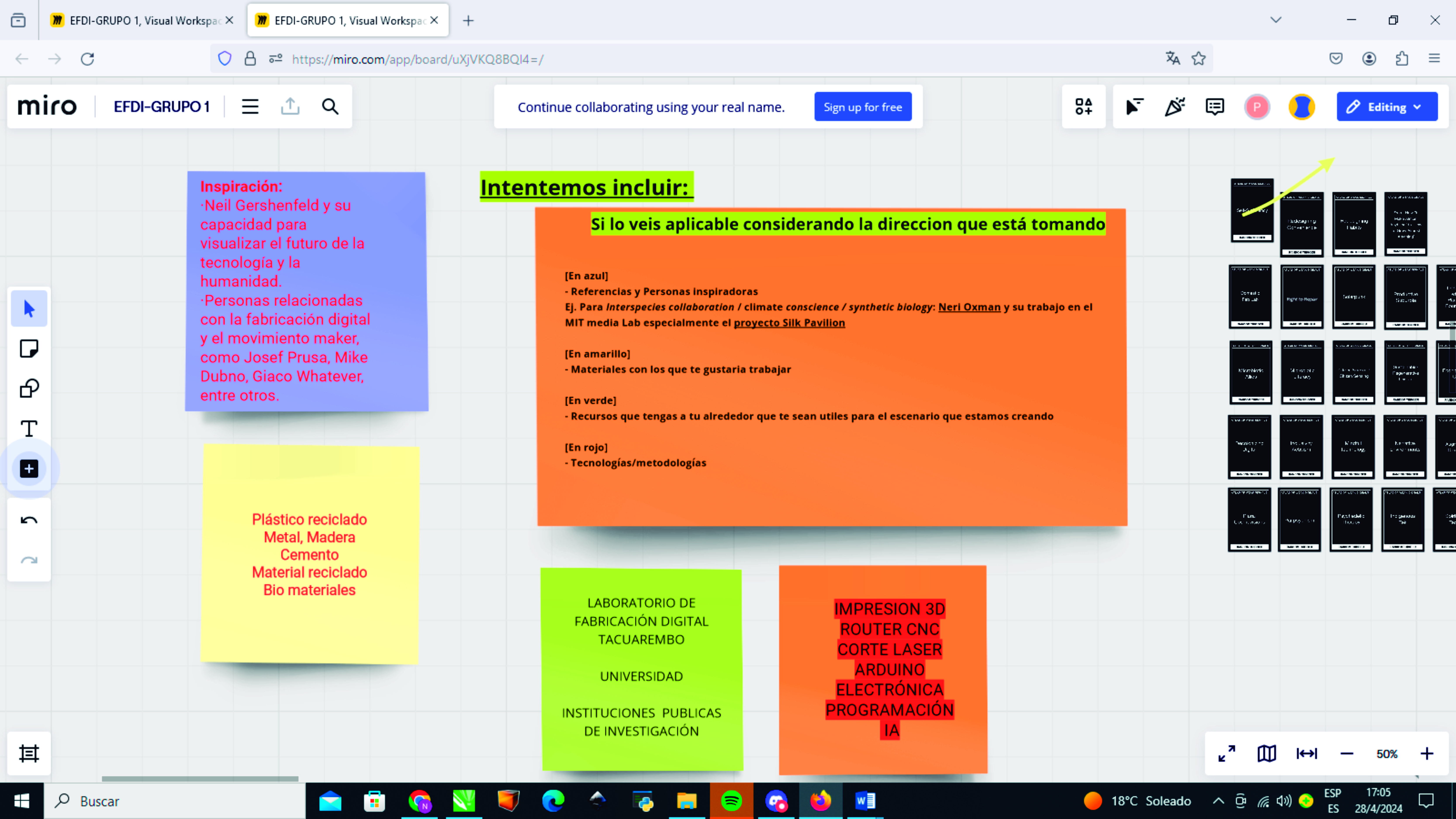Search the board with magnifier icon
The height and width of the screenshot is (819, 1456).
[330, 107]
